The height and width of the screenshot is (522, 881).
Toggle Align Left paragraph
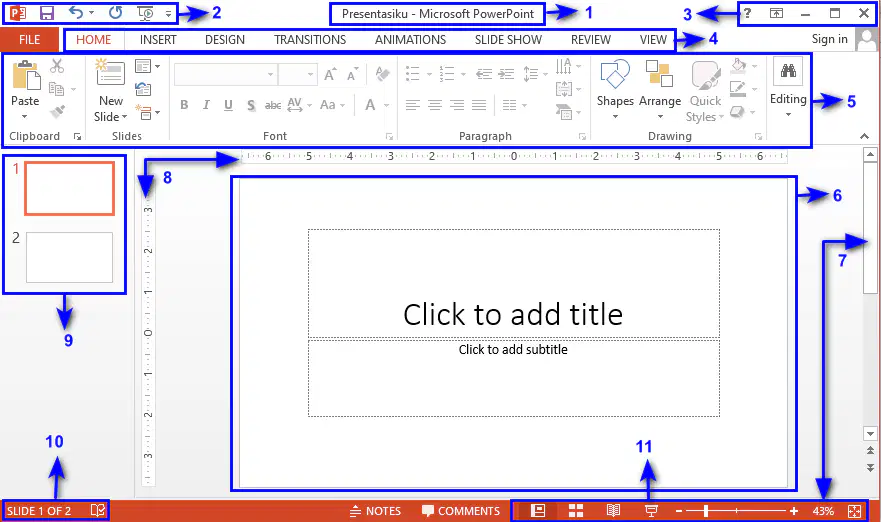coord(413,105)
